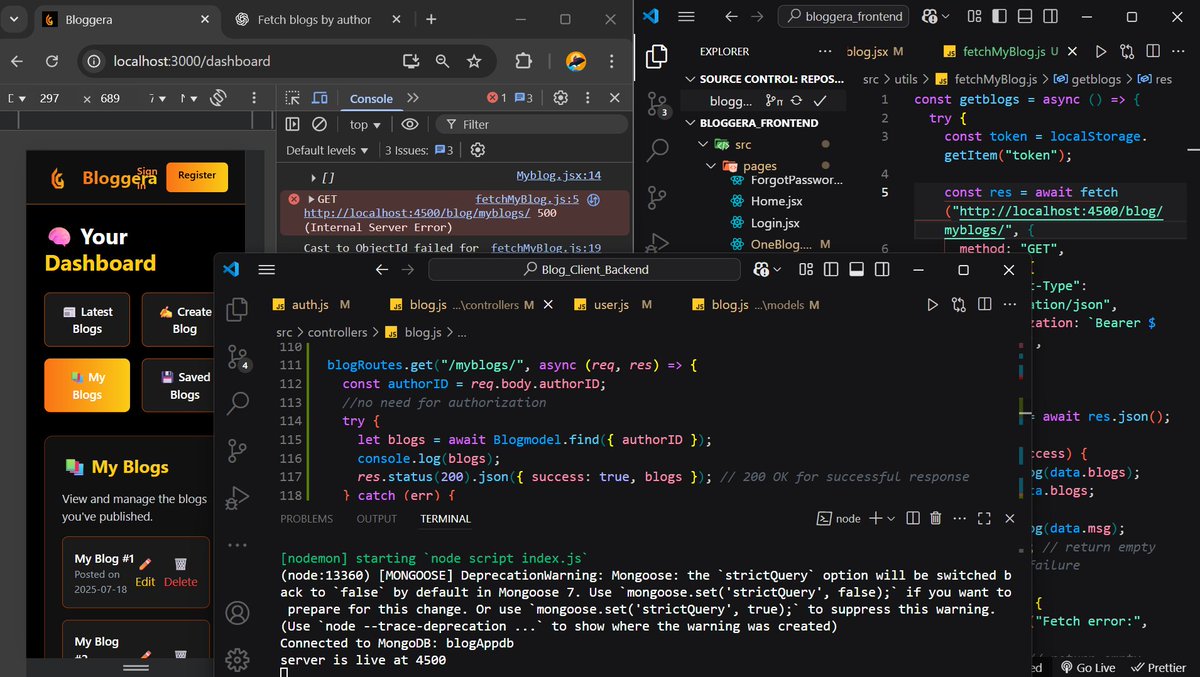Open DevTools settings gear in top bar
Image resolution: width=1200 pixels, height=677 pixels.
tap(561, 98)
